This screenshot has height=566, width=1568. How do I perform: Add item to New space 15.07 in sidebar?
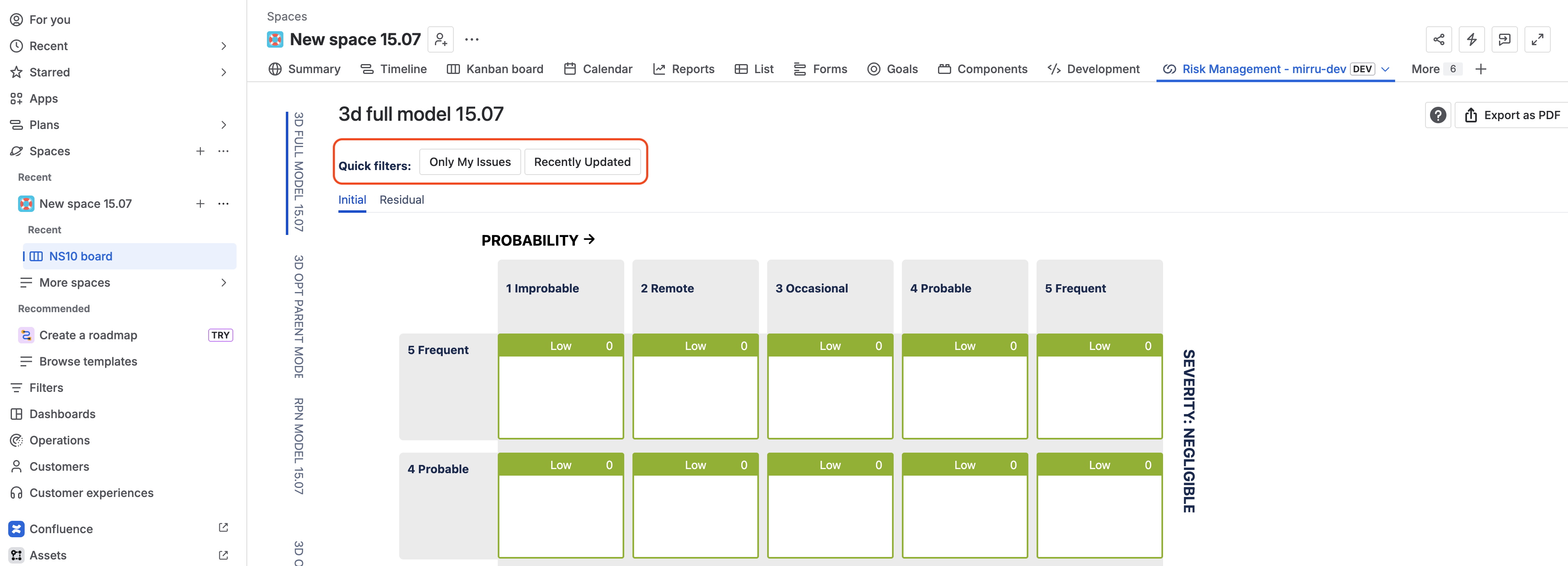pos(200,204)
